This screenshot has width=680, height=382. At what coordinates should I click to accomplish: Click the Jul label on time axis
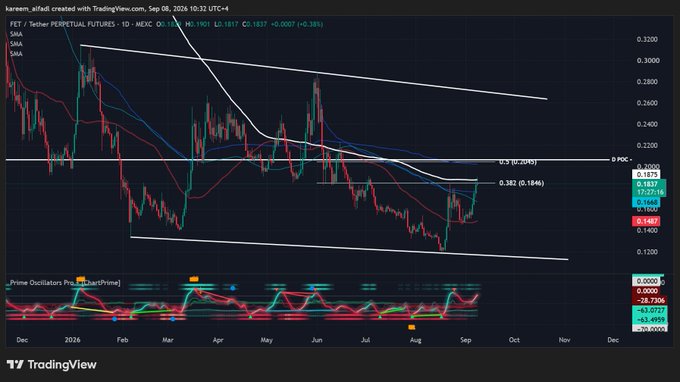coord(366,340)
